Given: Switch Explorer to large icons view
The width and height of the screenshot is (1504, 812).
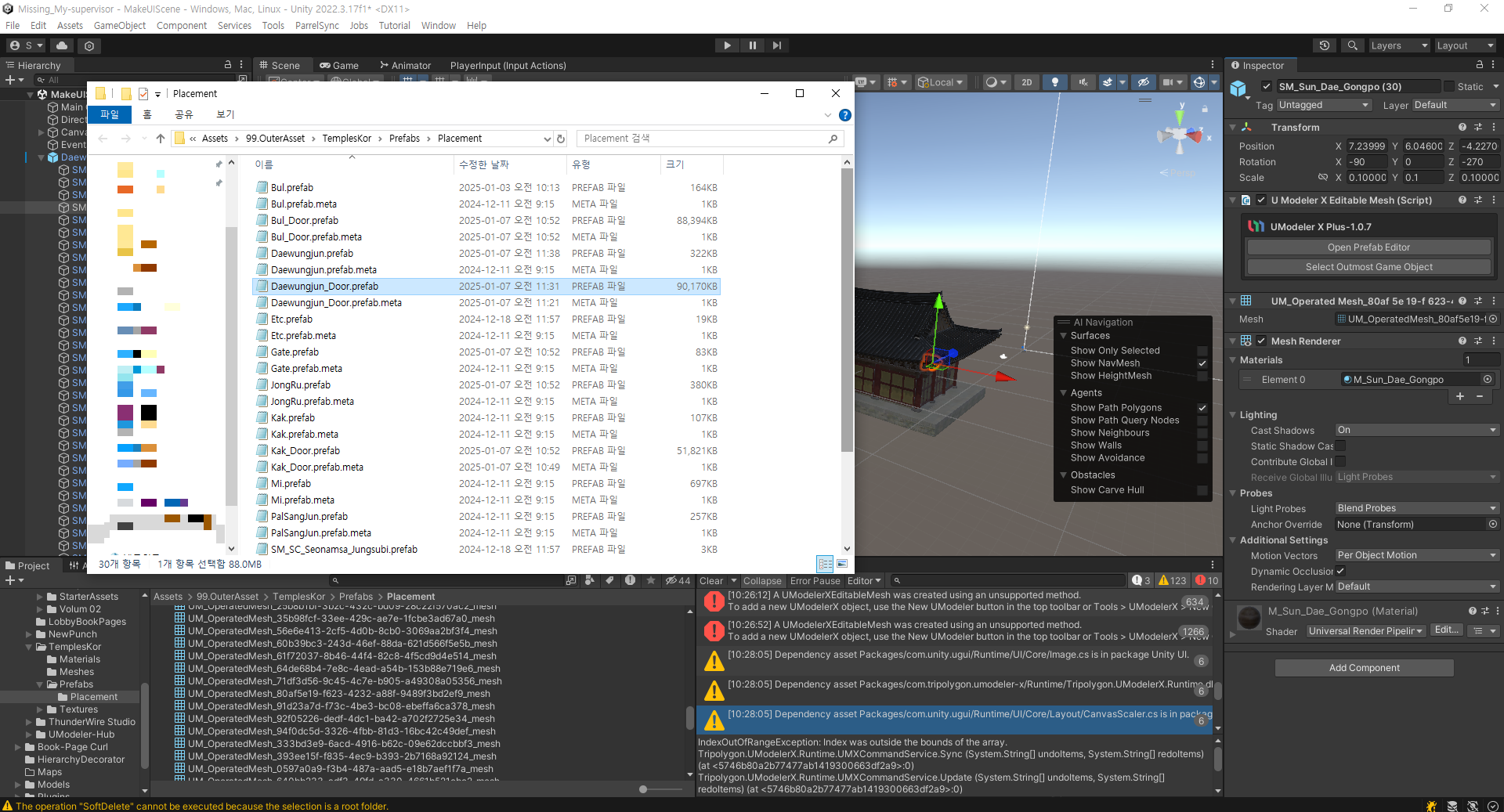Looking at the screenshot, I should click(x=842, y=563).
